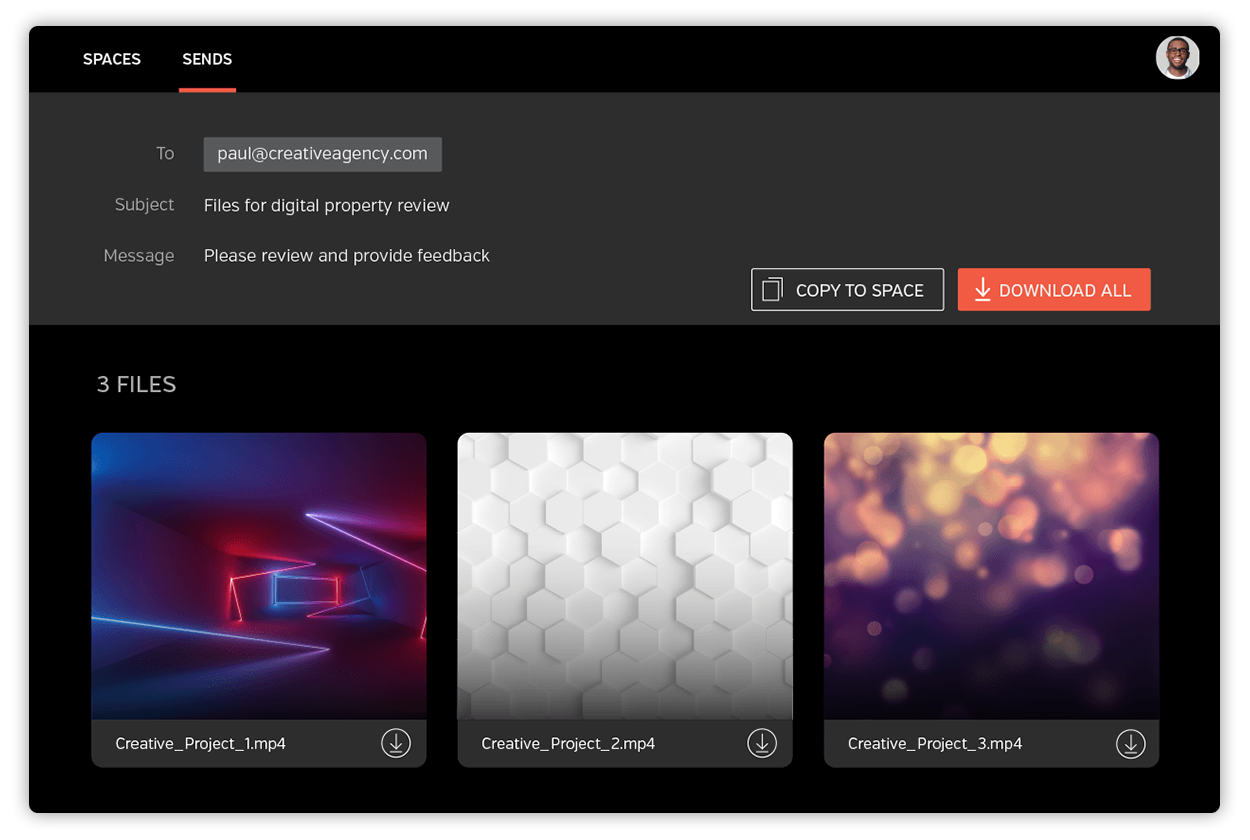Click the Creative_Project_1.mp4 file name
Screen dimensions: 1250x840
pyautogui.click(x=201, y=743)
